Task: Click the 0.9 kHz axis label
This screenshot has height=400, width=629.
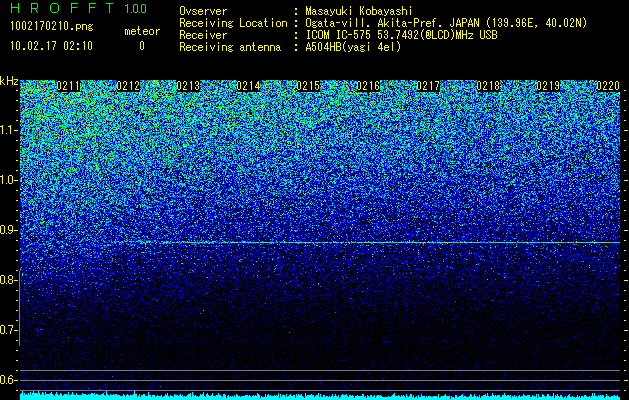Action: click(7, 230)
